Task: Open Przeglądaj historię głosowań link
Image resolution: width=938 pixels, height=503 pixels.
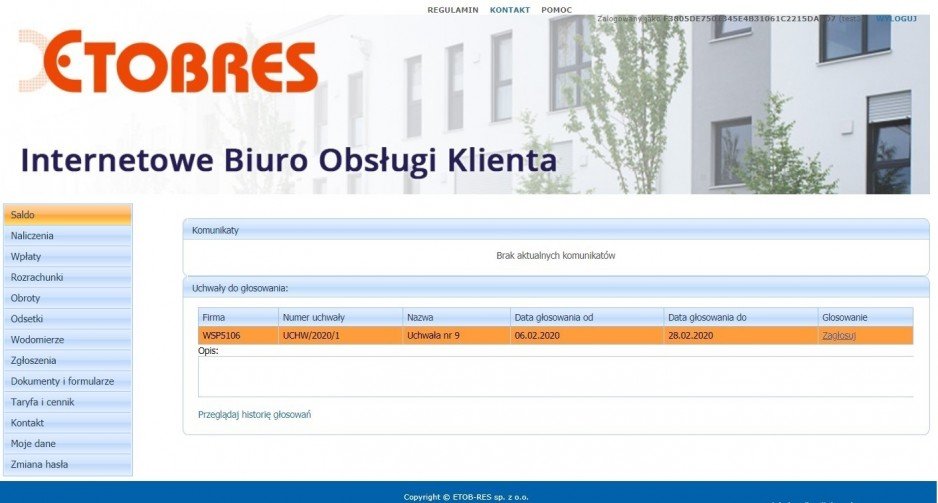Action: 254,414
